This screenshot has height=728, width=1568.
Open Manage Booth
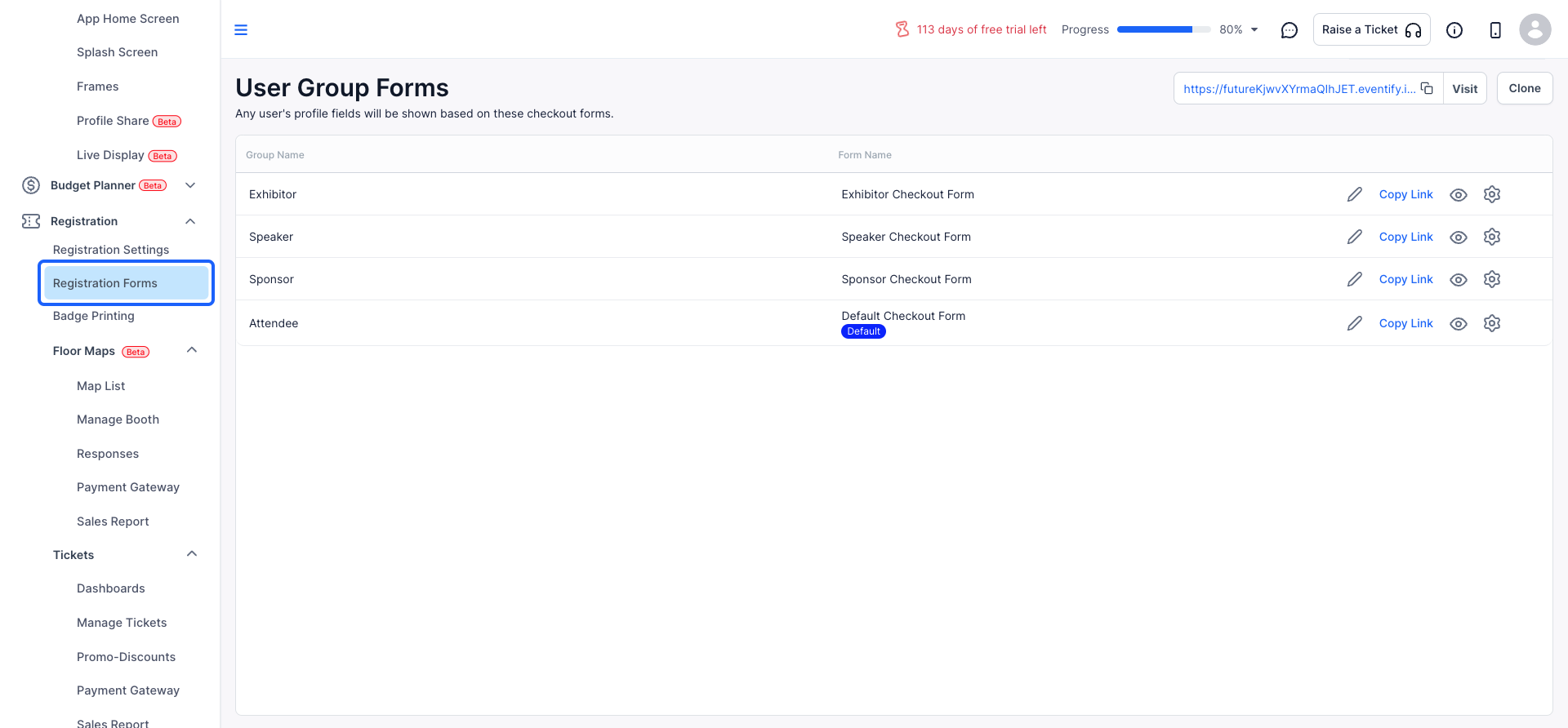(x=118, y=419)
